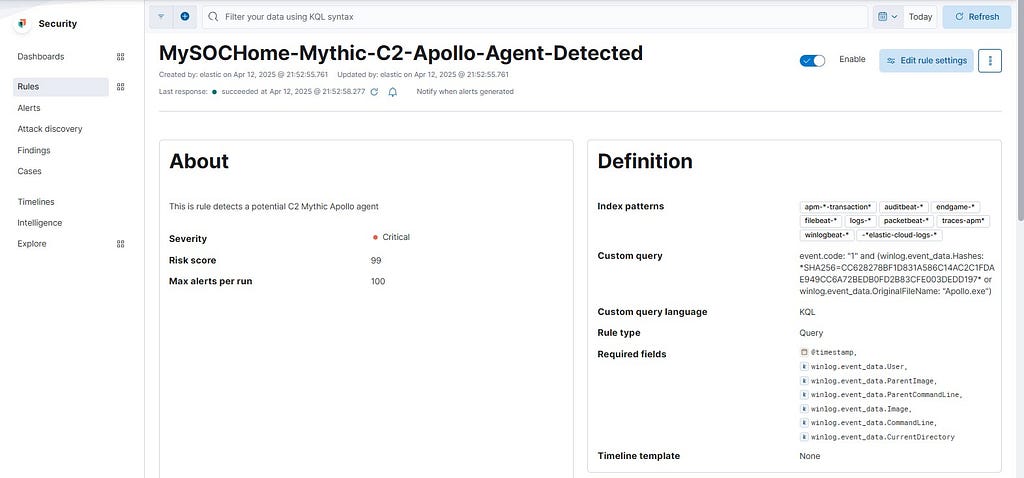The height and width of the screenshot is (478, 1024).
Task: Click winlog.event_data.ParentCommandLine required field
Action: coord(886,395)
